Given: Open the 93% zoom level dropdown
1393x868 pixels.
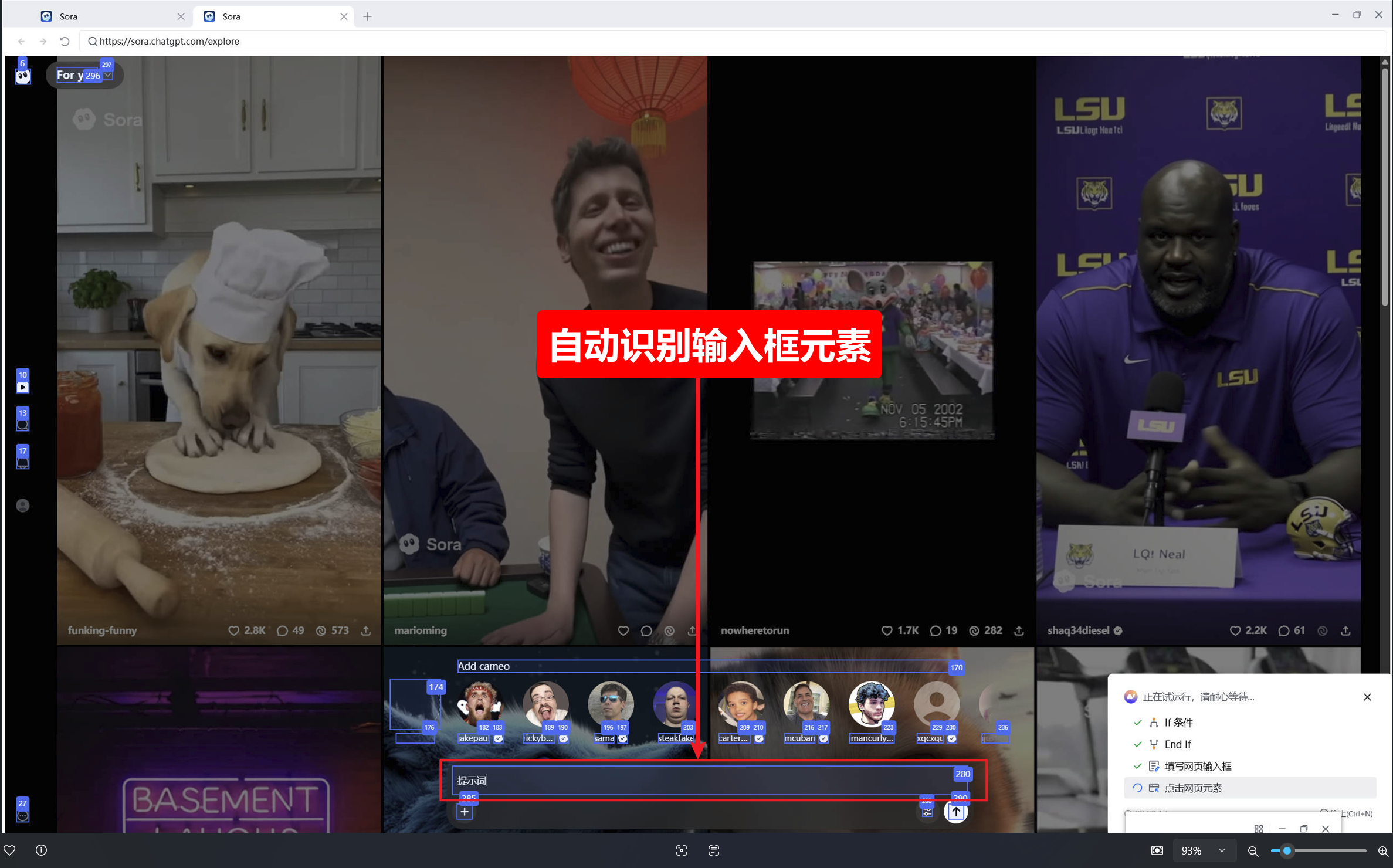Looking at the screenshot, I should pyautogui.click(x=1222, y=850).
